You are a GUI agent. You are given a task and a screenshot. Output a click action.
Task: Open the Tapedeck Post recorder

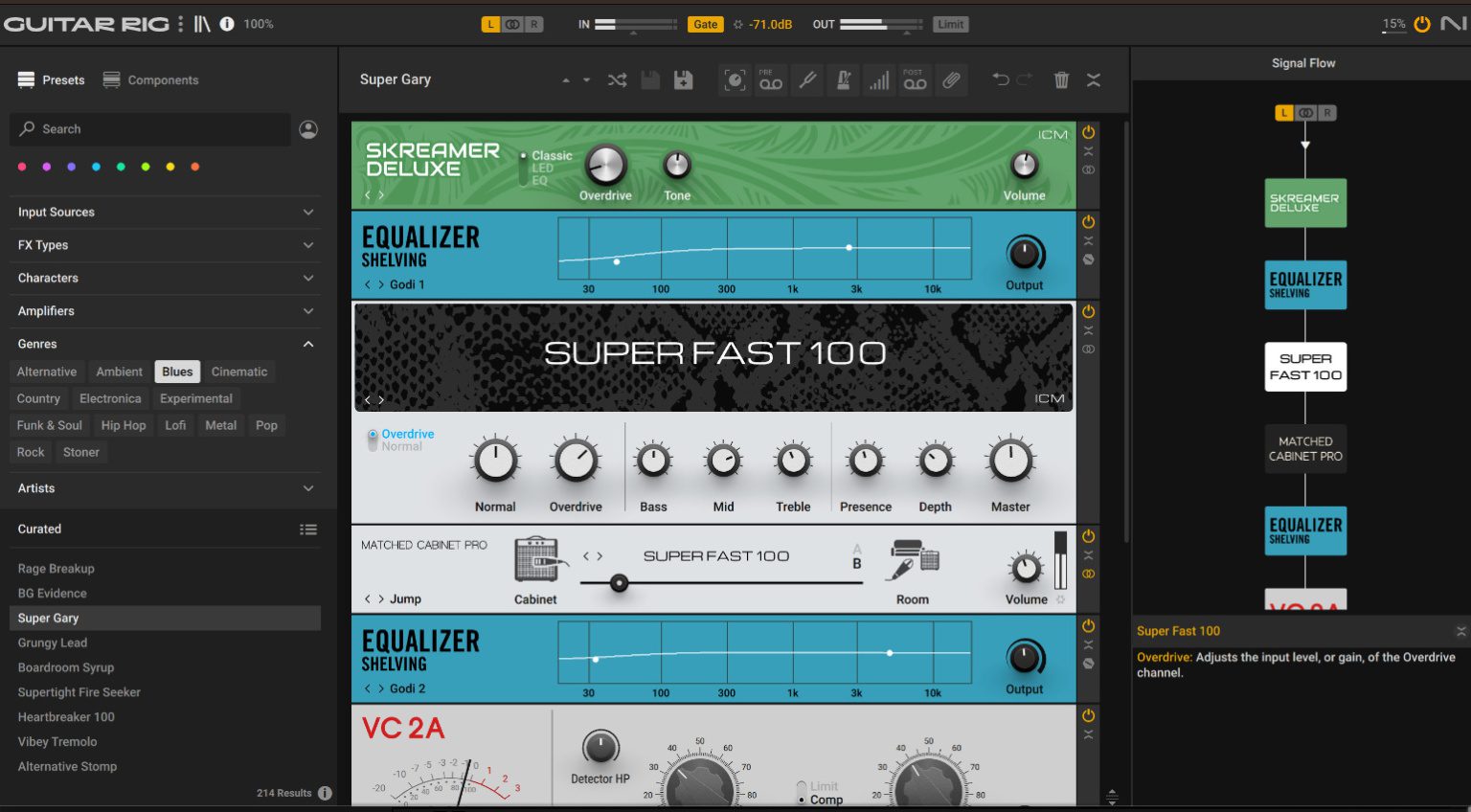[x=915, y=80]
